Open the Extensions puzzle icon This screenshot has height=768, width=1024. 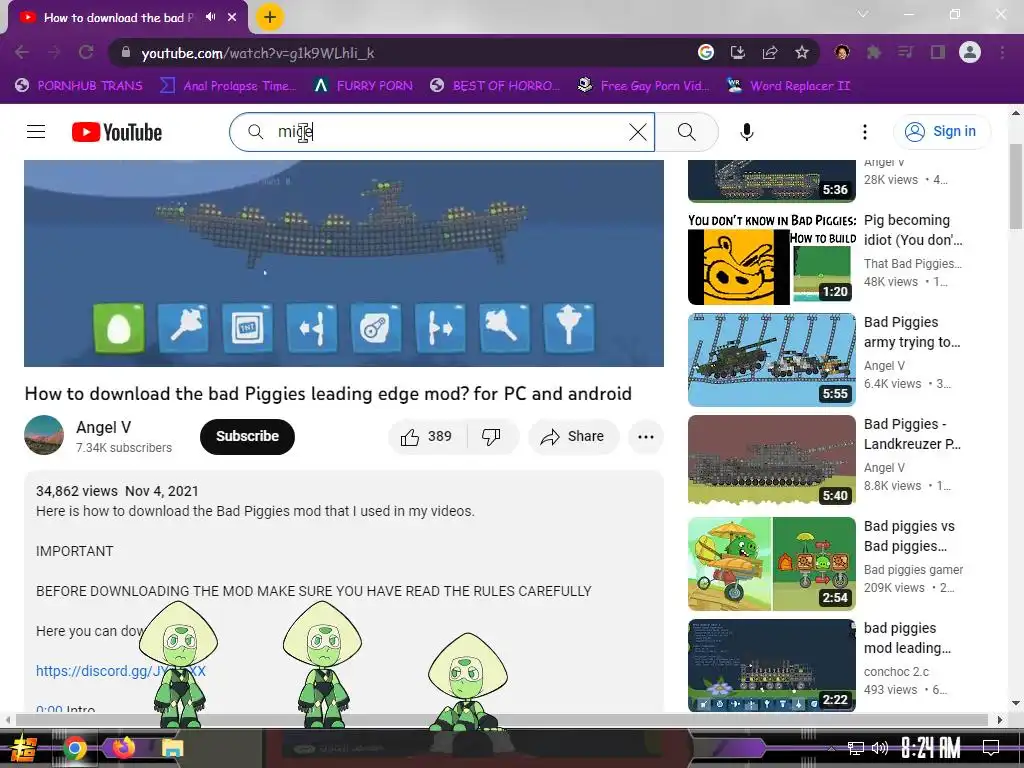pyautogui.click(x=874, y=52)
